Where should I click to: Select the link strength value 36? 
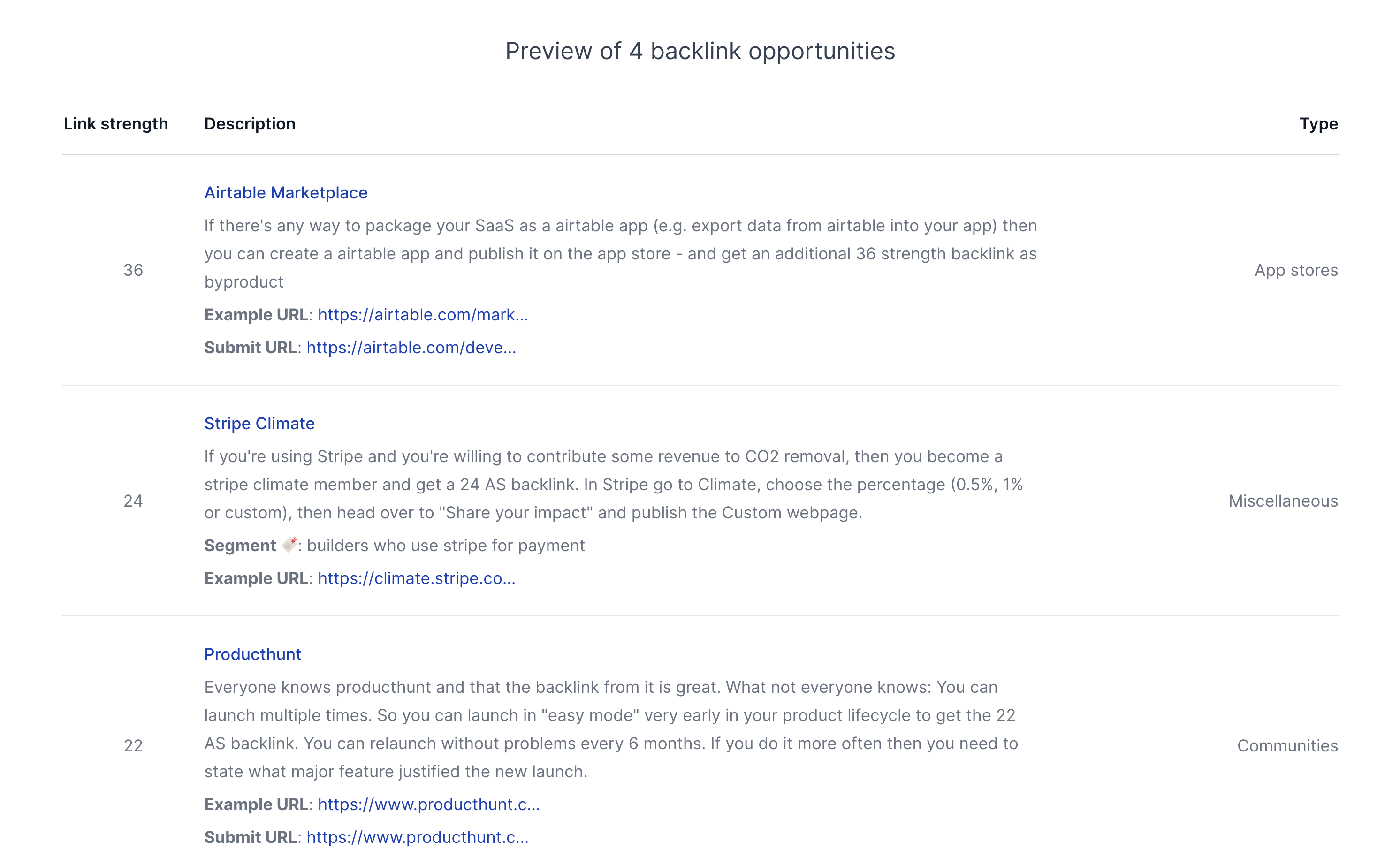133,270
